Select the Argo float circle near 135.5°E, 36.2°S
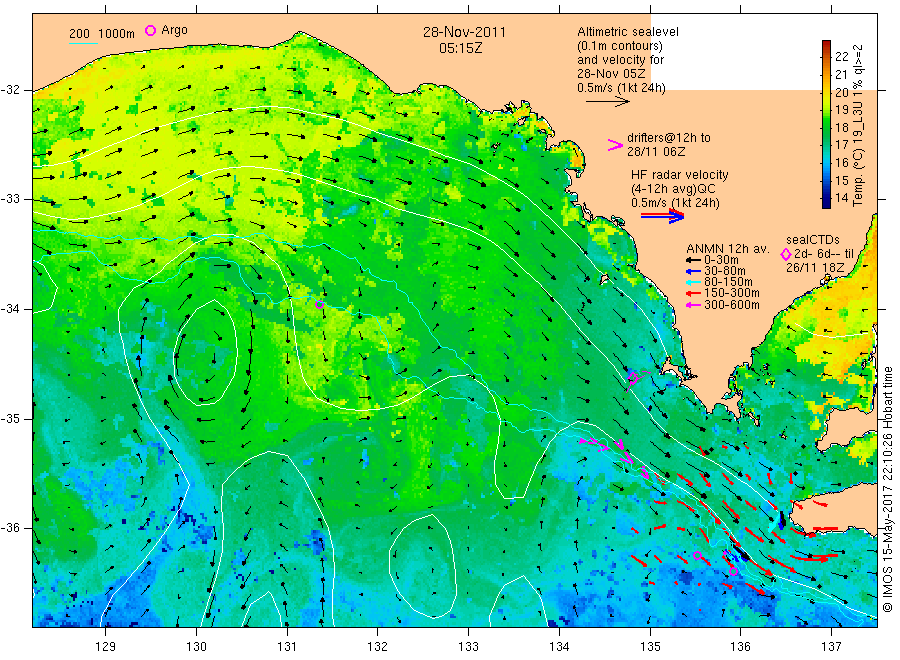The image size is (900, 660). point(697,556)
